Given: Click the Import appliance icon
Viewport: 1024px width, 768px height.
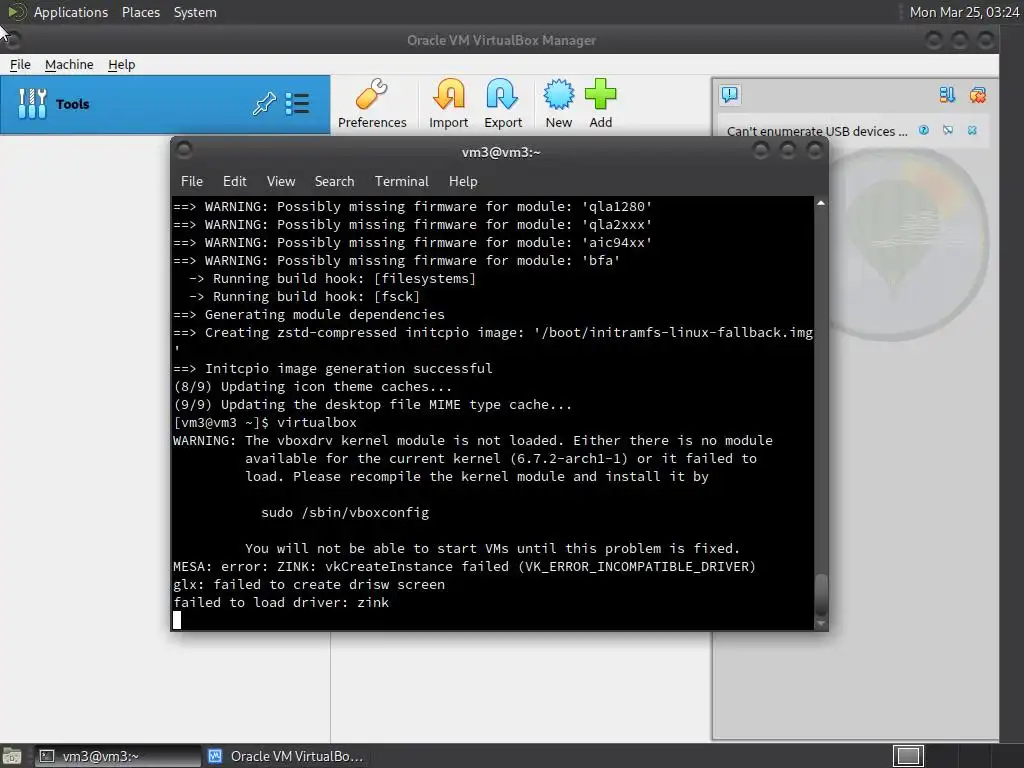Looking at the screenshot, I should pyautogui.click(x=449, y=104).
